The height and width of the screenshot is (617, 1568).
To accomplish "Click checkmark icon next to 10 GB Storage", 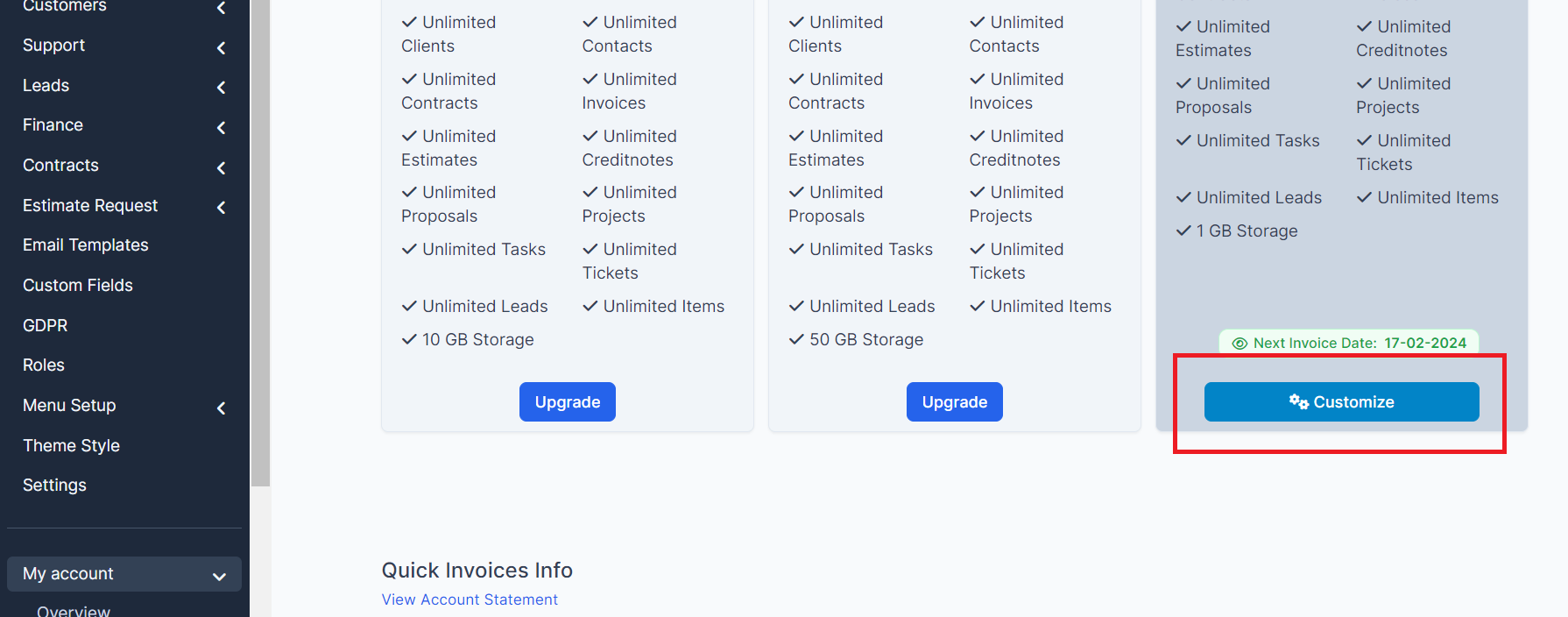I will click(x=409, y=339).
